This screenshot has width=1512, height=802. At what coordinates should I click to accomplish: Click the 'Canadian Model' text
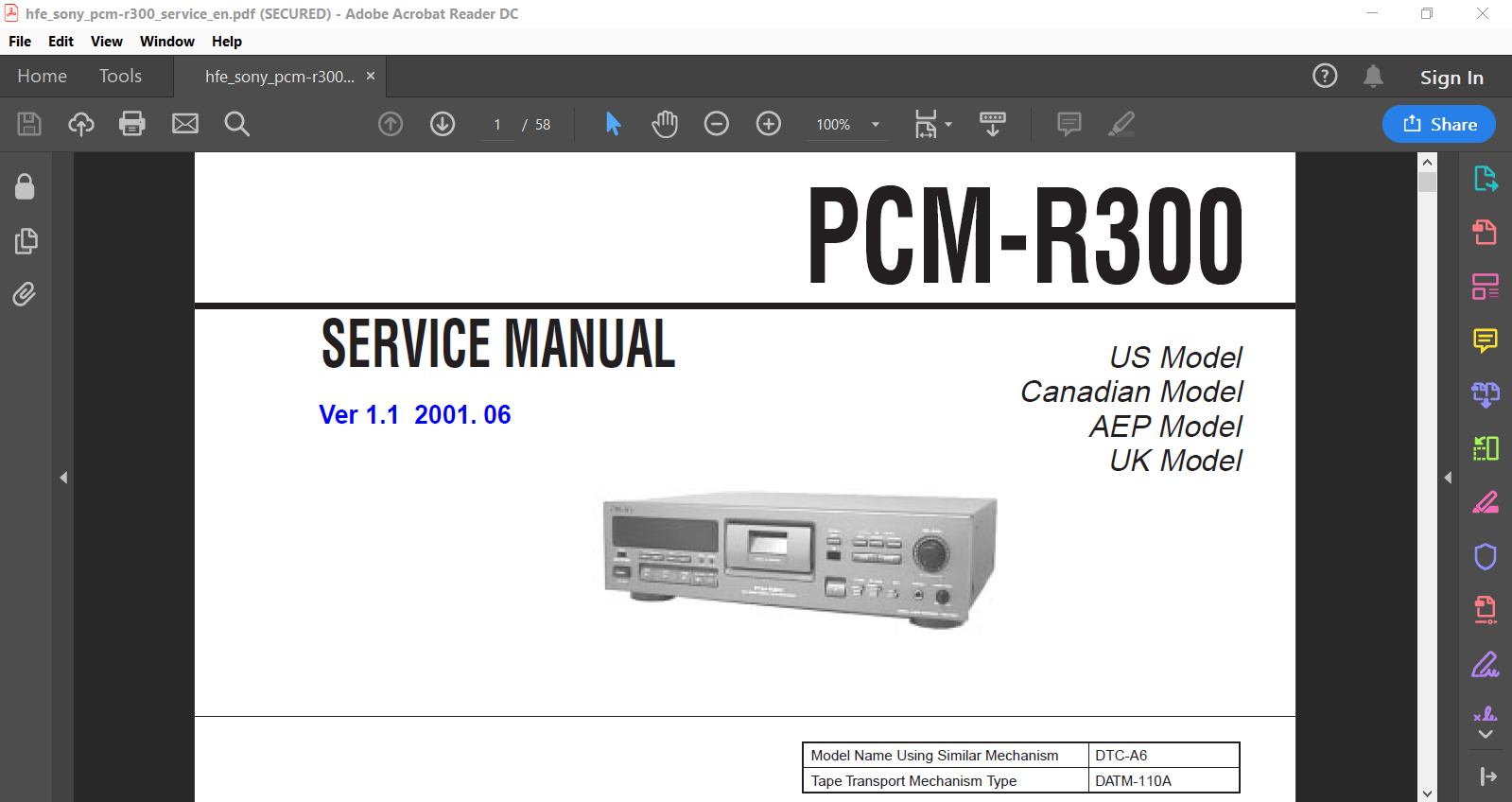click(x=1131, y=392)
